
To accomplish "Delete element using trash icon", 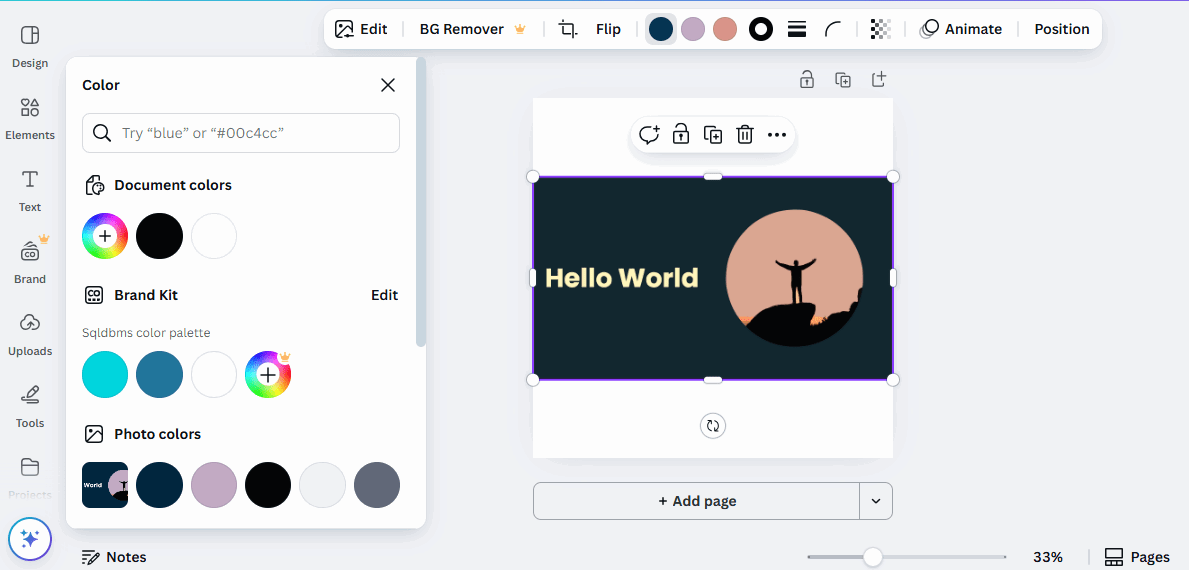I will click(x=745, y=135).
